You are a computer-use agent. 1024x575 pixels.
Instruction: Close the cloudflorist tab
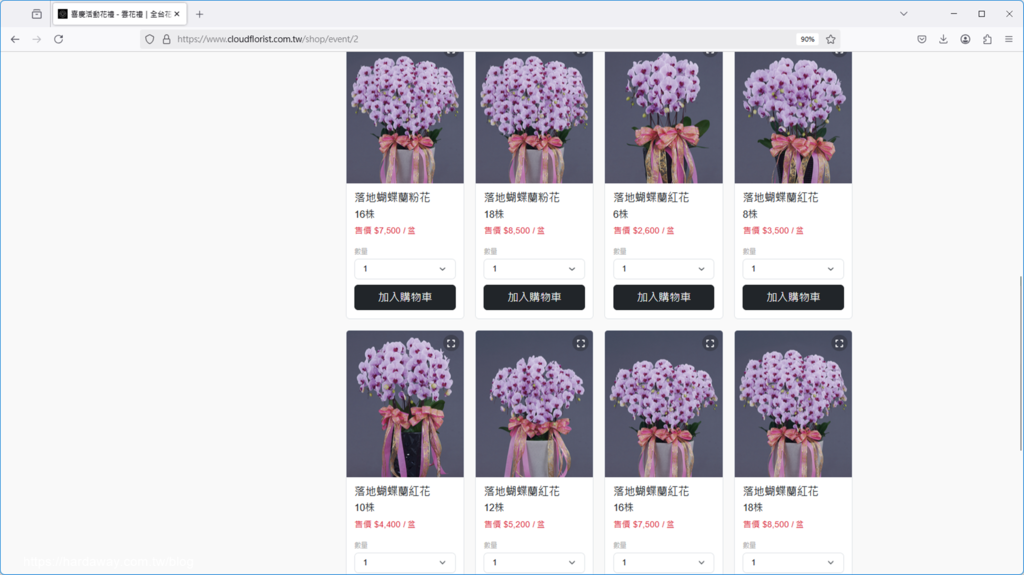177,14
